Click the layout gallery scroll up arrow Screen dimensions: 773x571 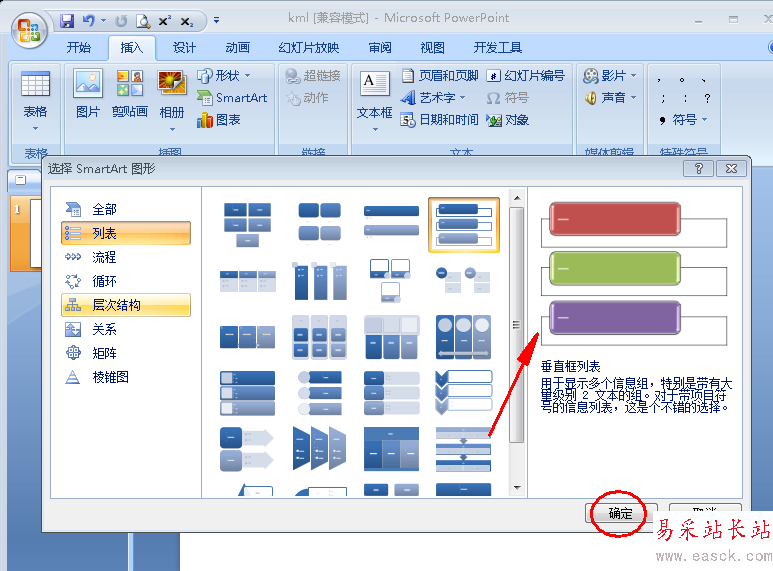[x=517, y=198]
